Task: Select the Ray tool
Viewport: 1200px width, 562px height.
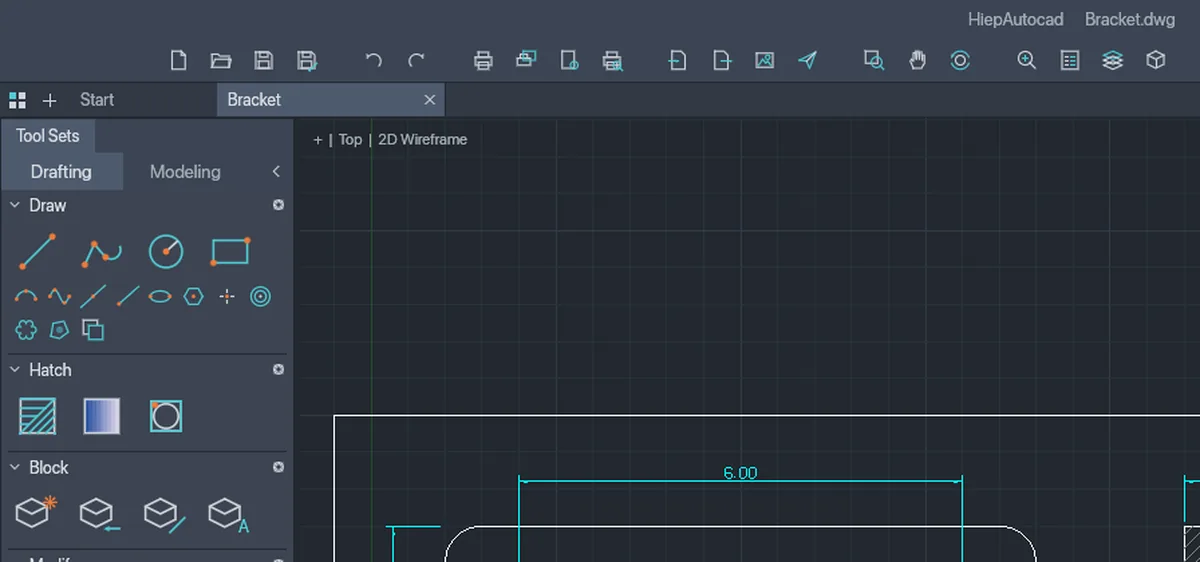Action: point(128,296)
